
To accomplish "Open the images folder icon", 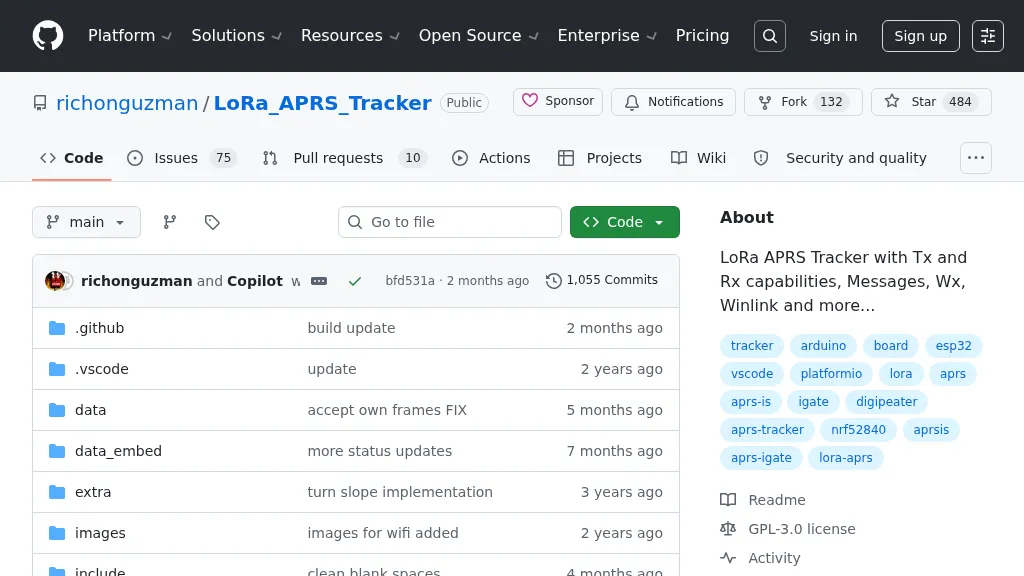I will pyautogui.click(x=57, y=533).
